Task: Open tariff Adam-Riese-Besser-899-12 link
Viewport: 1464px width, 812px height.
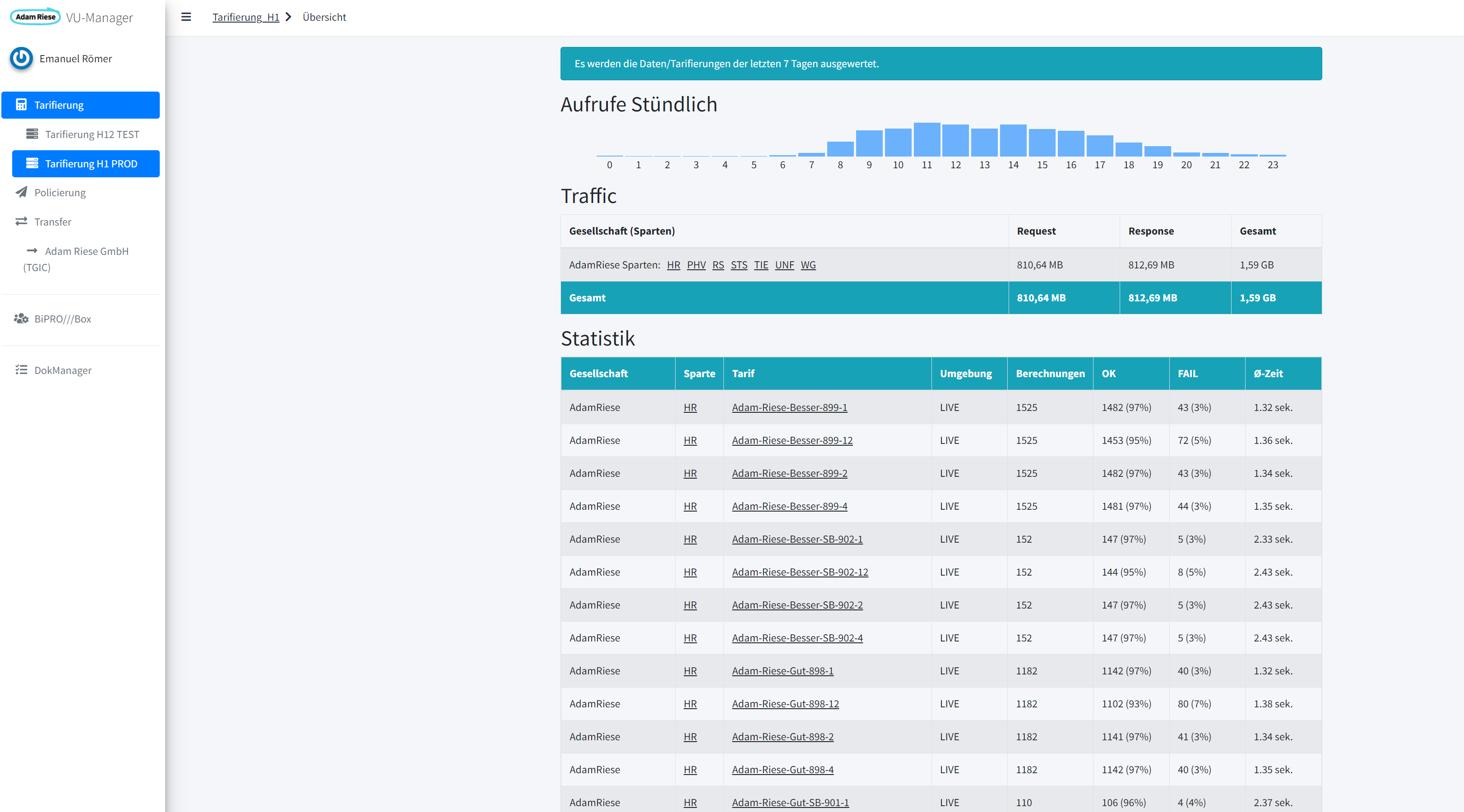Action: [x=792, y=440]
